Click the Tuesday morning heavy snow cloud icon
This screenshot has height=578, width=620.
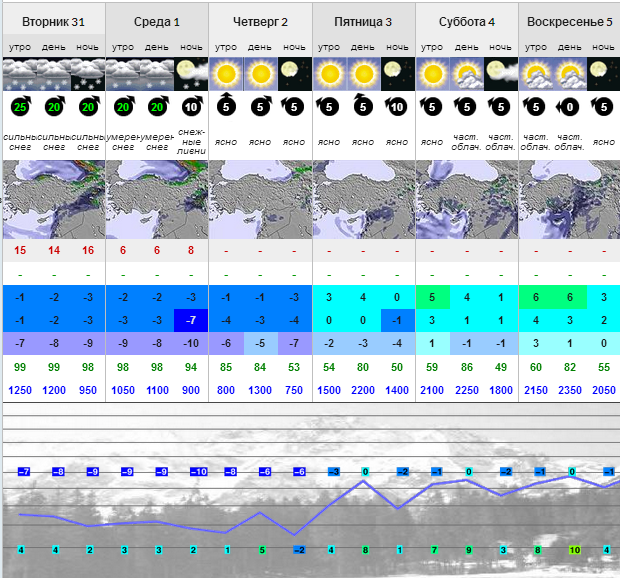(x=20, y=74)
